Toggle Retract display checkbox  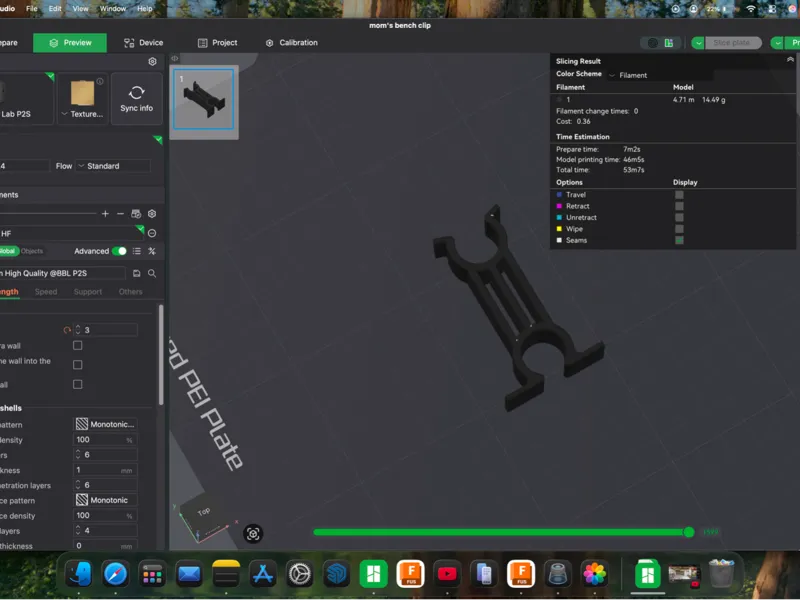679,206
